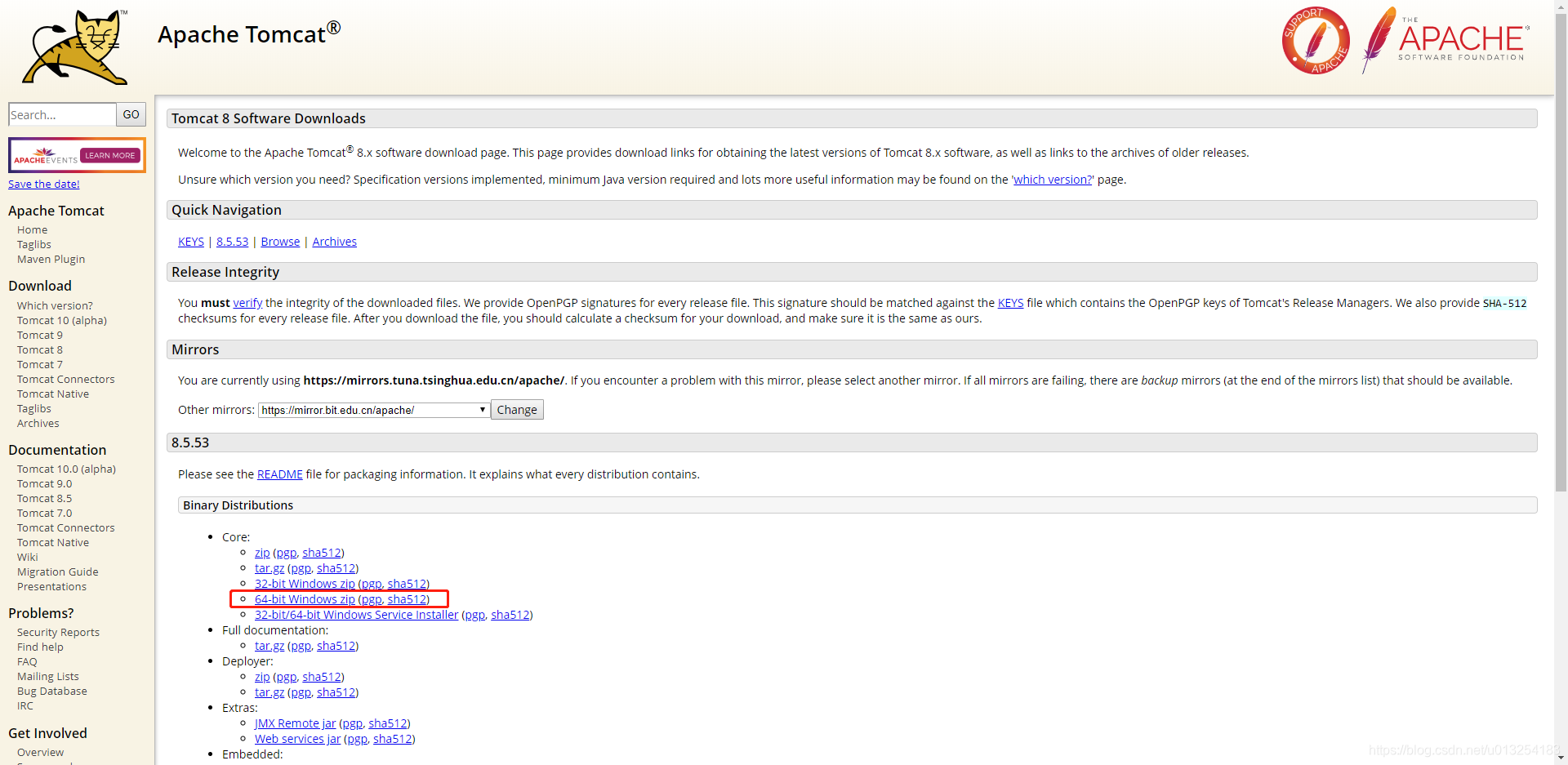This screenshot has width=1568, height=765.
Task: Open Tomcat 9 download page
Action: click(x=39, y=336)
